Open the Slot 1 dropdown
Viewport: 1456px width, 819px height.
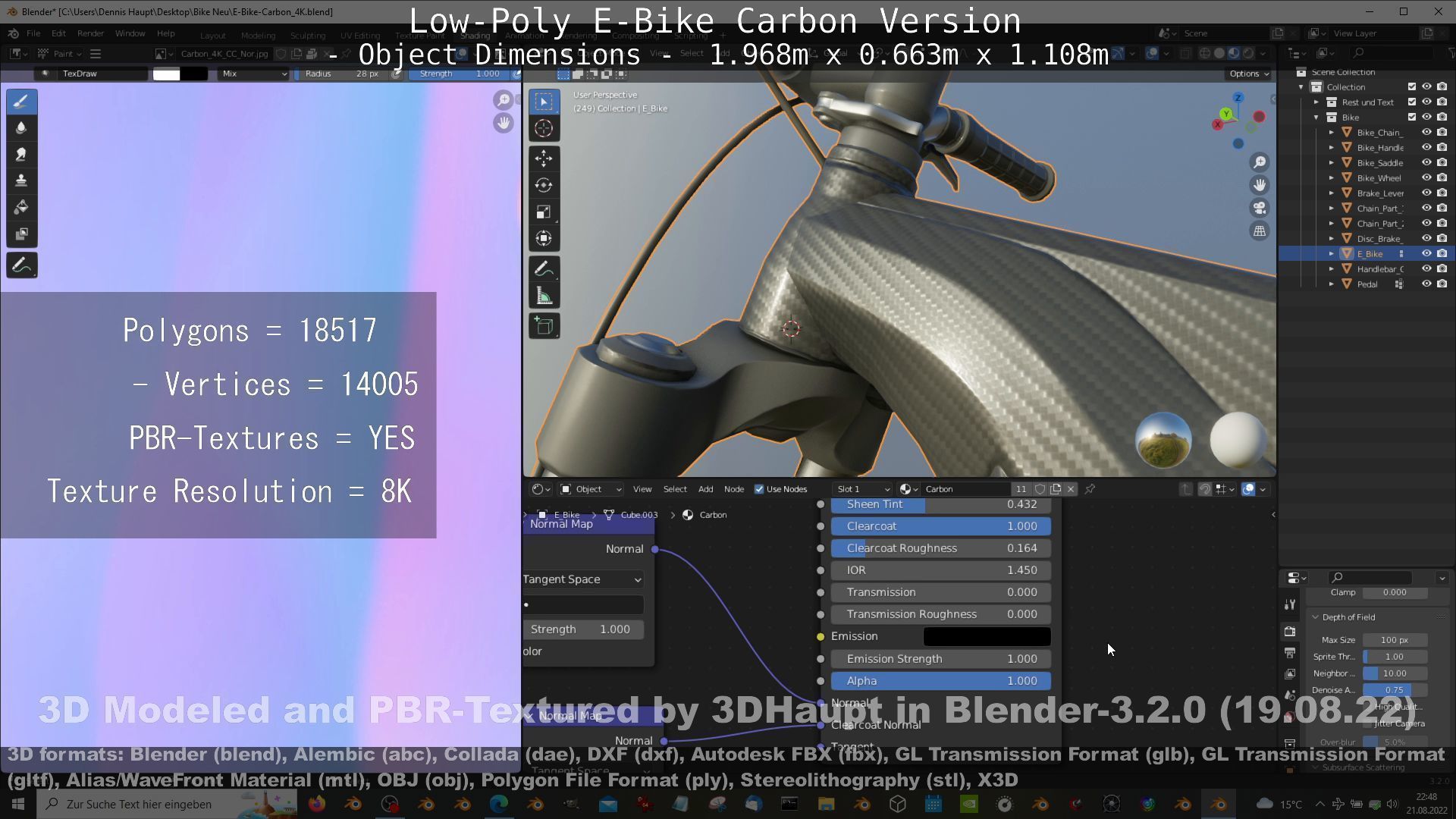click(x=863, y=489)
